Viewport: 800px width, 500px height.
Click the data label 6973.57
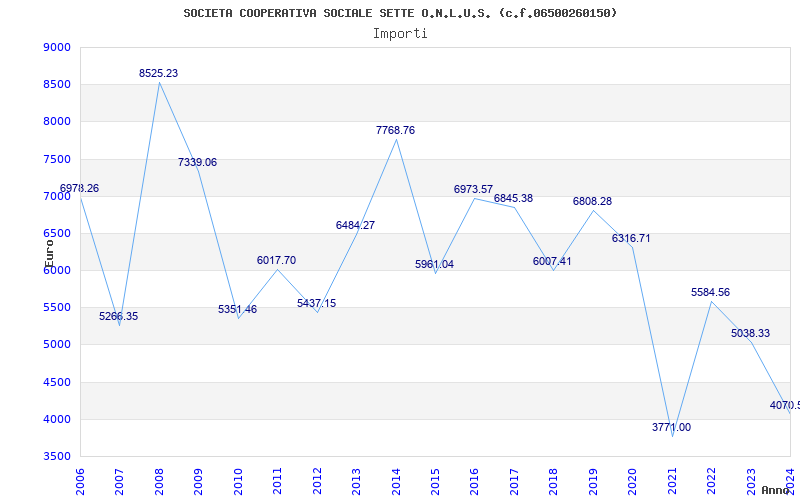pyautogui.click(x=473, y=189)
